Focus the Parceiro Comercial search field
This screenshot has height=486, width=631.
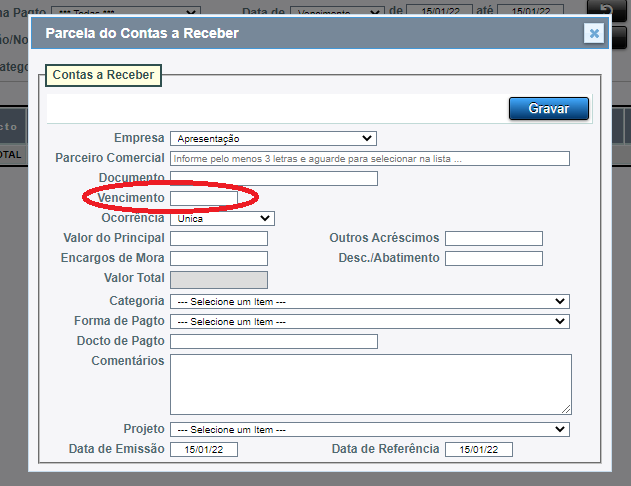coord(369,159)
